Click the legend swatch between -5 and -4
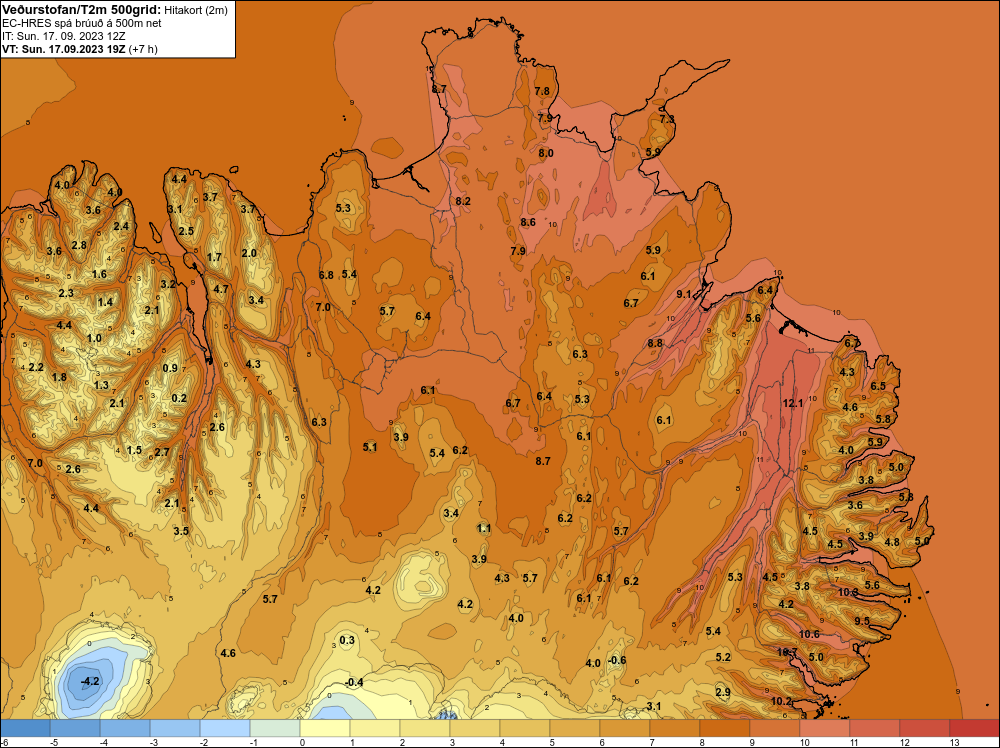The image size is (1000, 748). [x=75, y=728]
